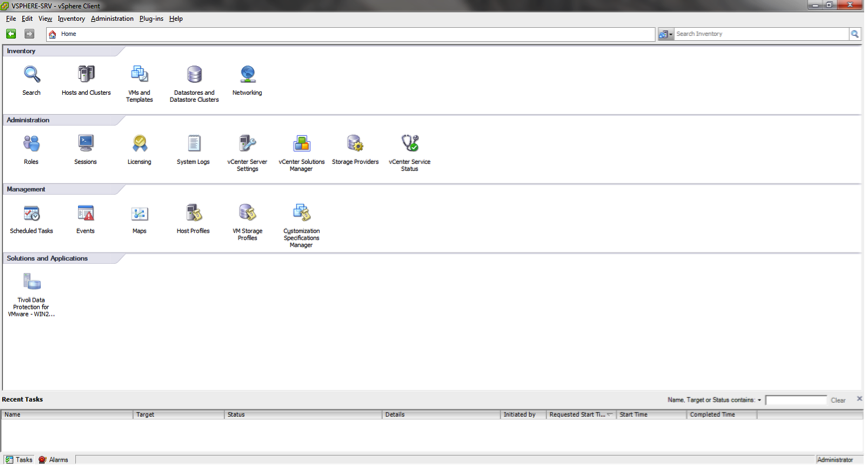865x465 pixels.
Task: Open the Plug-ins menu
Action: [x=151, y=19]
